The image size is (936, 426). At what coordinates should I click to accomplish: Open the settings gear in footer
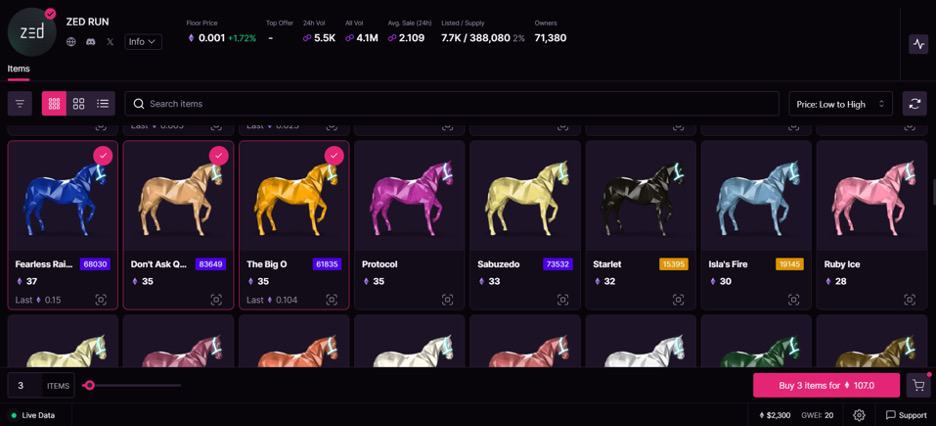click(x=859, y=415)
